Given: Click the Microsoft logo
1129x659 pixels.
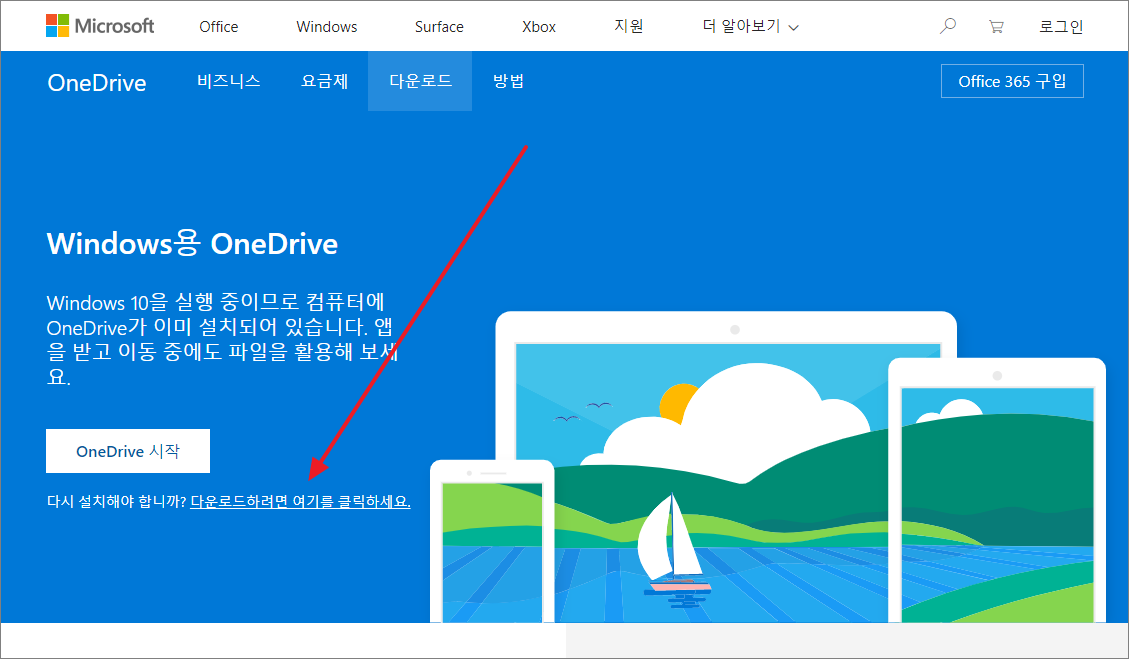Looking at the screenshot, I should pos(100,26).
